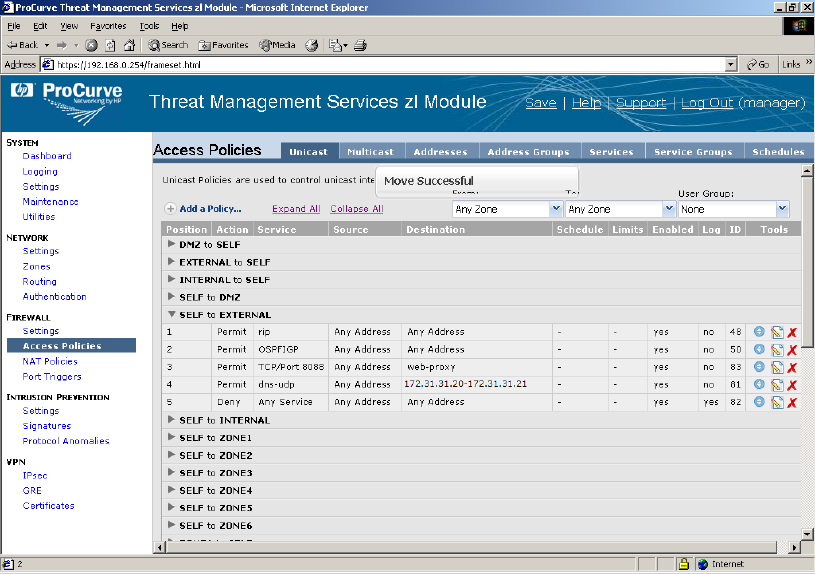Click the Save link in header

(x=541, y=103)
